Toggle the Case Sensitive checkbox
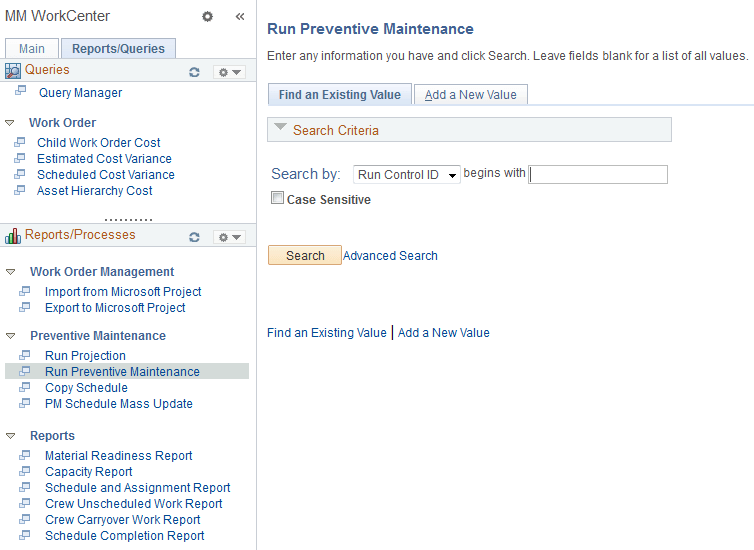Image resolution: width=754 pixels, height=550 pixels. pos(277,198)
